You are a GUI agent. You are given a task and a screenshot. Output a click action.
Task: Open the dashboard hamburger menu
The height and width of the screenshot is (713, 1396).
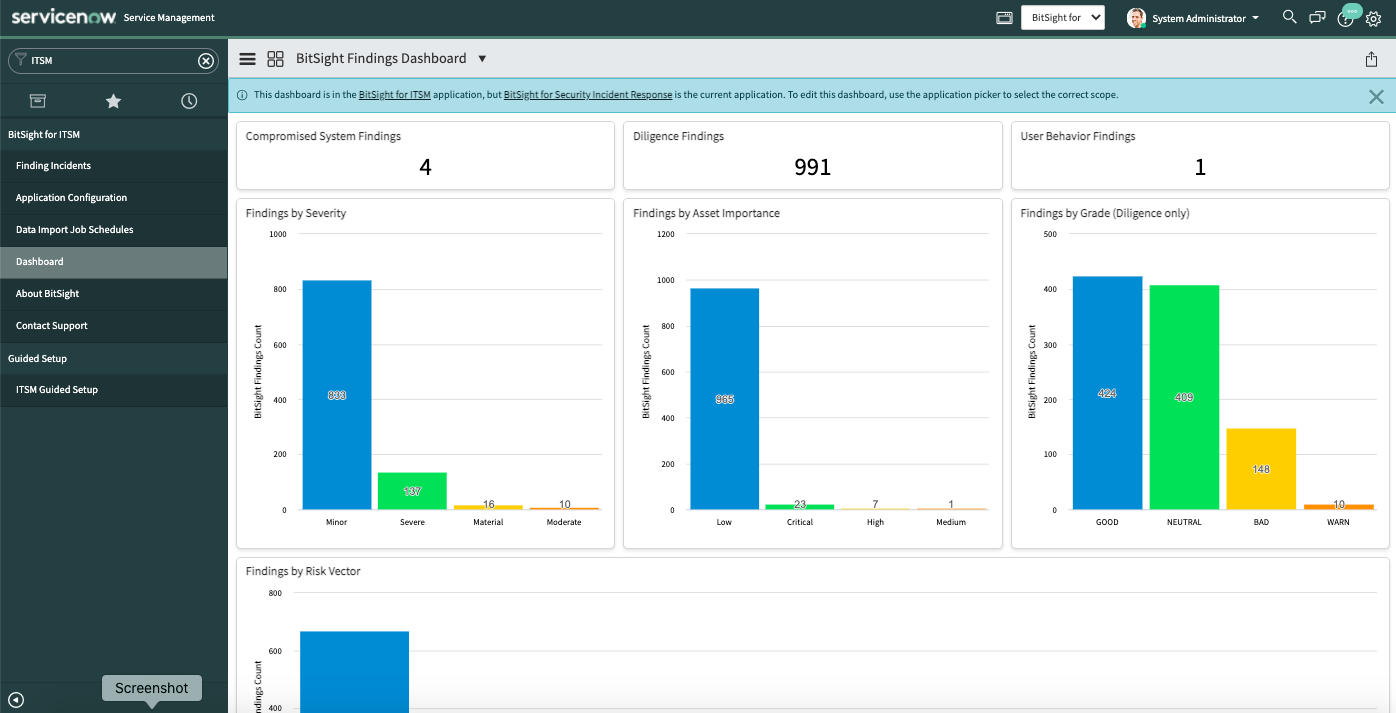tap(248, 59)
